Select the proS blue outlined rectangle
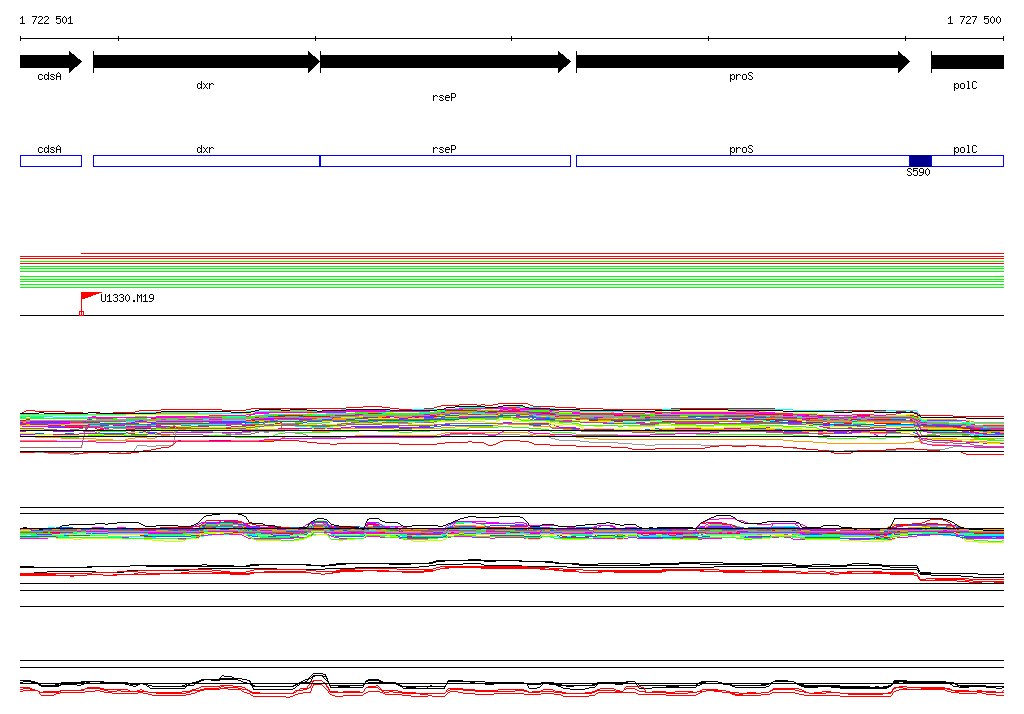1024x714 pixels. pyautogui.click(x=741, y=161)
